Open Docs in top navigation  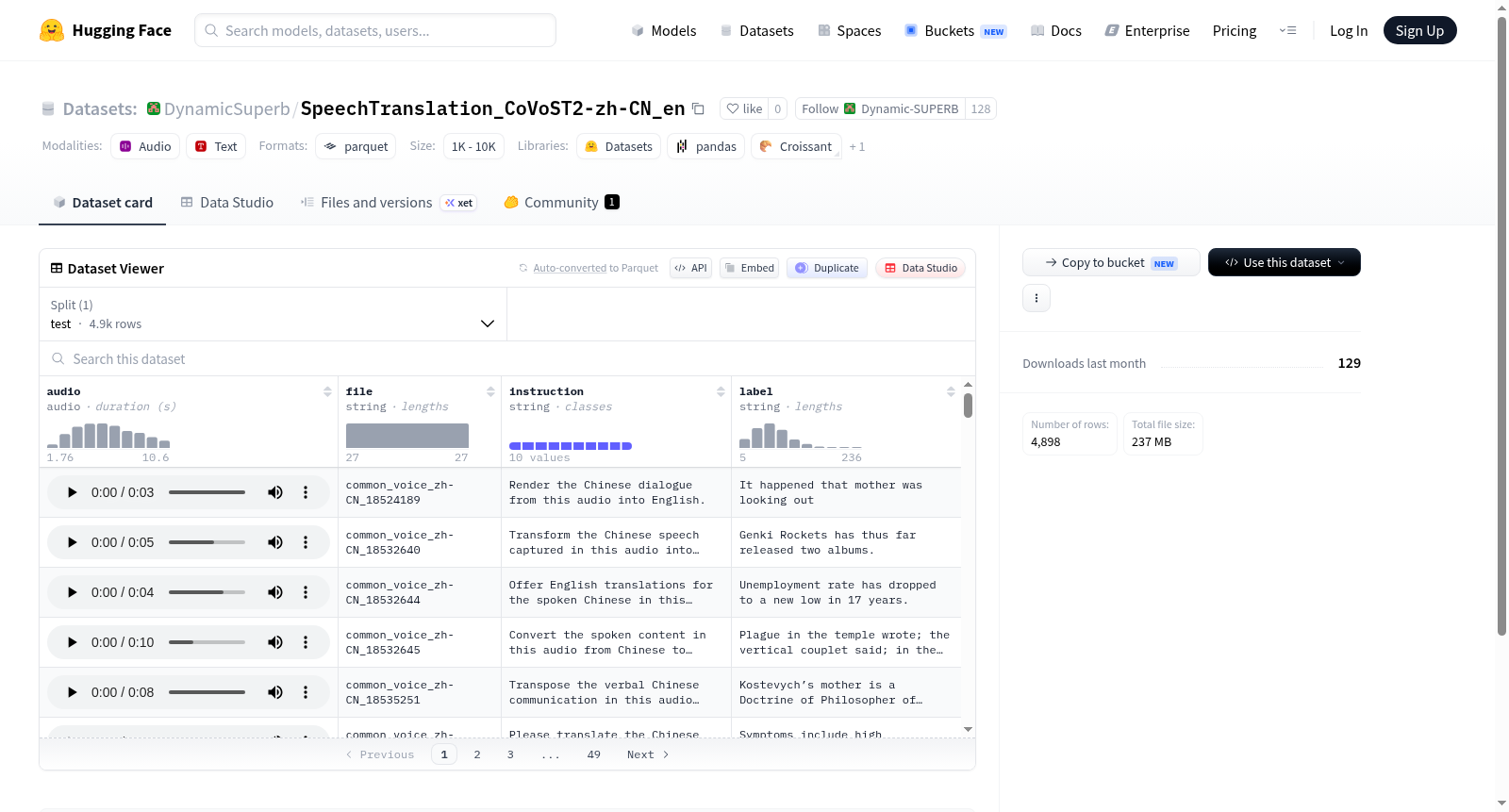(1056, 30)
